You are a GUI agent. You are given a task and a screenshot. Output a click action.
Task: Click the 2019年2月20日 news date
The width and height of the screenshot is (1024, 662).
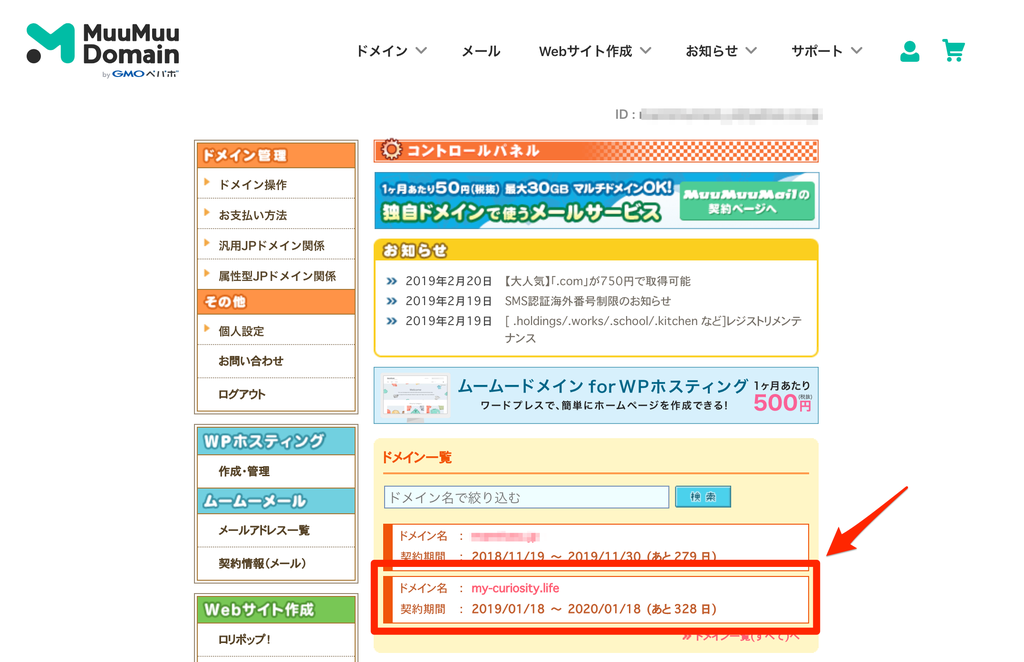(448, 281)
